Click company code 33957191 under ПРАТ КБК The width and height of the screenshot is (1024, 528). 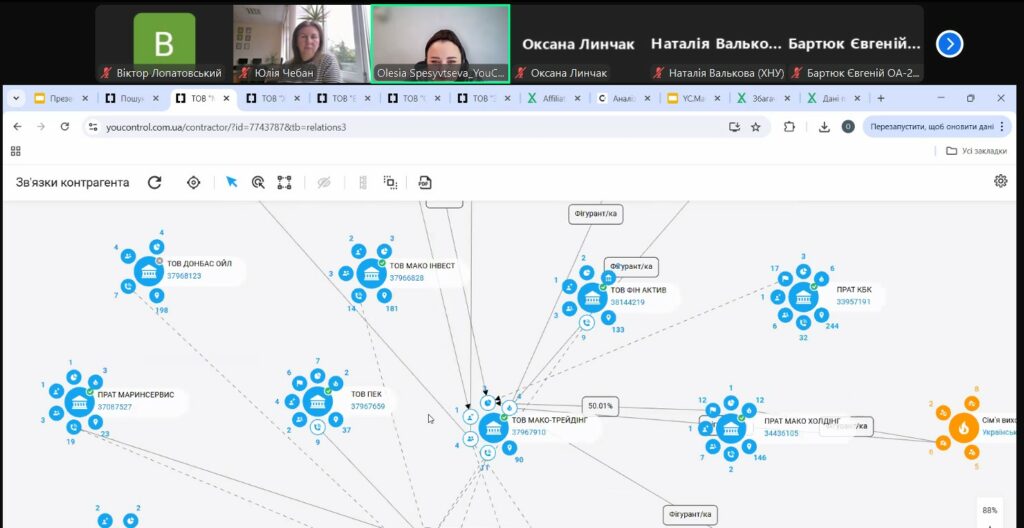click(x=854, y=302)
